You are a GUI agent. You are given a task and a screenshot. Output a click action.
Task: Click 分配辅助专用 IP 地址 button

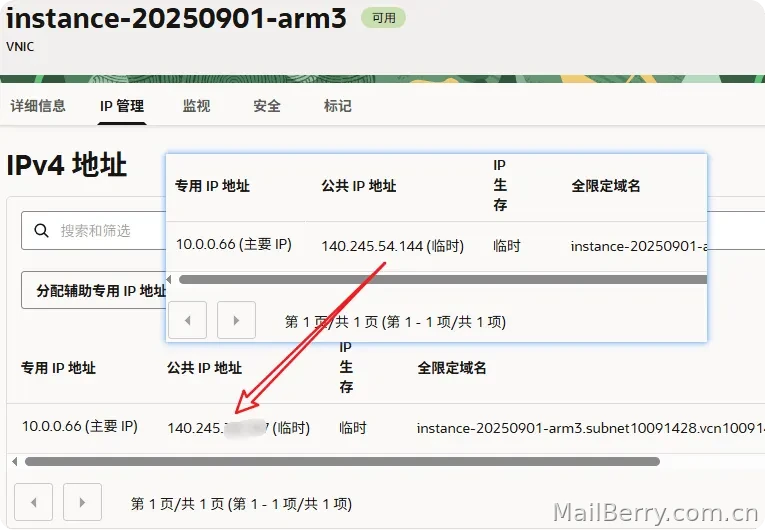tap(94, 290)
